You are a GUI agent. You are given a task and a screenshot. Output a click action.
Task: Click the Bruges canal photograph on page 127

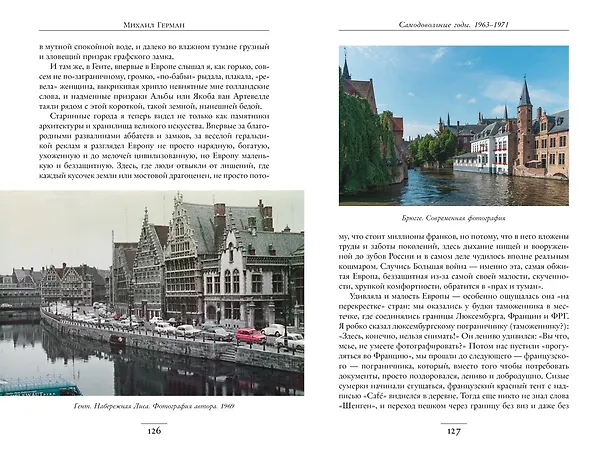click(x=454, y=126)
